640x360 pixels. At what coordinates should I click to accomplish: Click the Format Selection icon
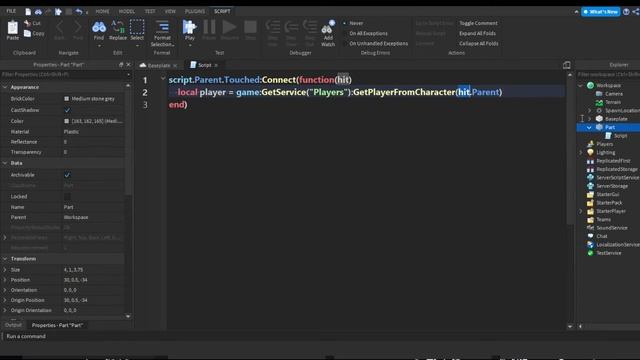[162, 27]
